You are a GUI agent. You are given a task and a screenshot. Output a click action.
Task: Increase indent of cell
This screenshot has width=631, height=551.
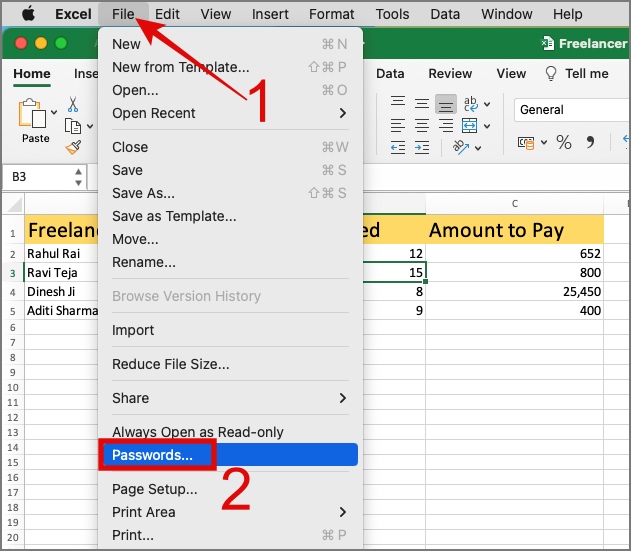[x=422, y=148]
